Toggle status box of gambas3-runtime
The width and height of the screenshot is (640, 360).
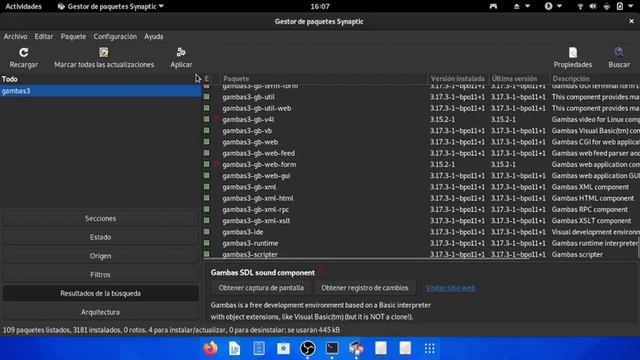tap(207, 242)
